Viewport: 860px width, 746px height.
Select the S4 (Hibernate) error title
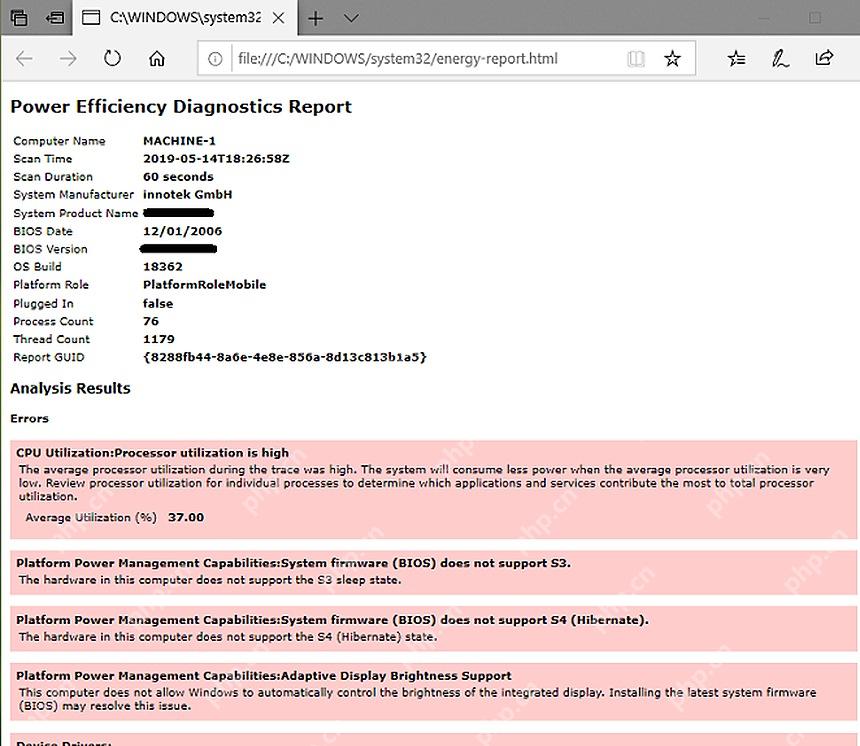click(x=332, y=620)
